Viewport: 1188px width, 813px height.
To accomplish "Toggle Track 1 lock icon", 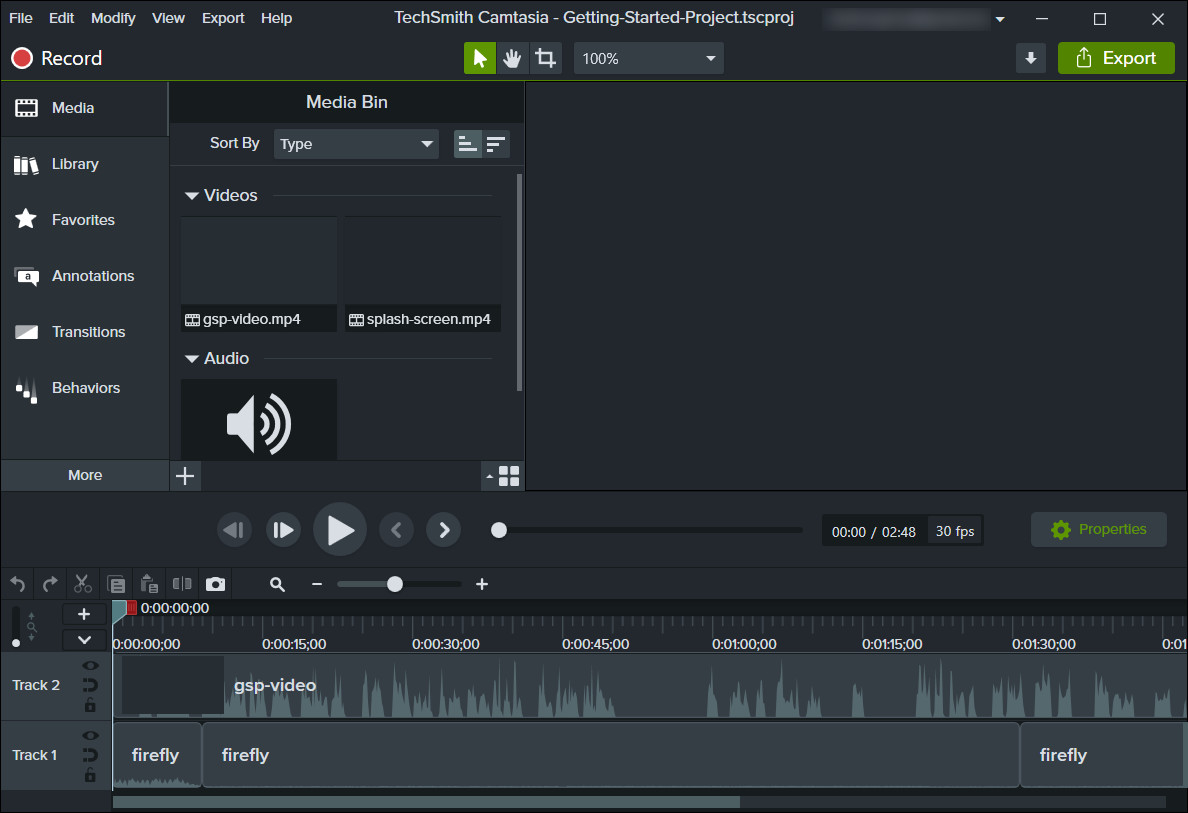I will pyautogui.click(x=90, y=774).
